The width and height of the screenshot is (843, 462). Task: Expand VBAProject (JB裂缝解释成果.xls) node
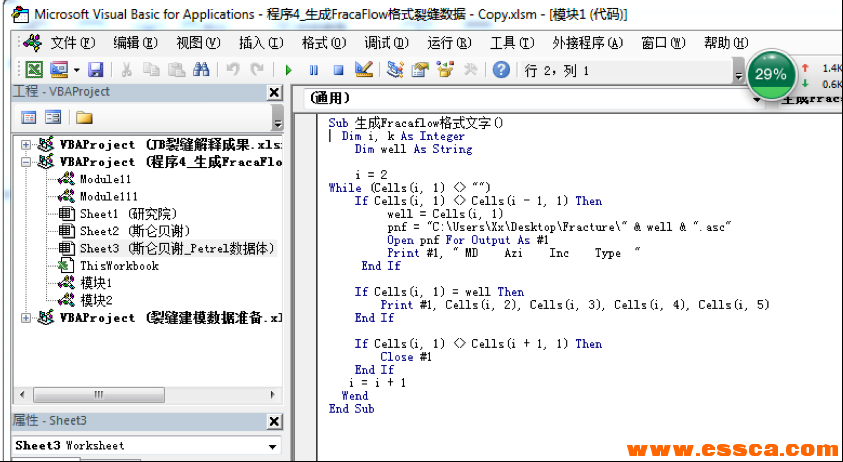tap(26, 145)
